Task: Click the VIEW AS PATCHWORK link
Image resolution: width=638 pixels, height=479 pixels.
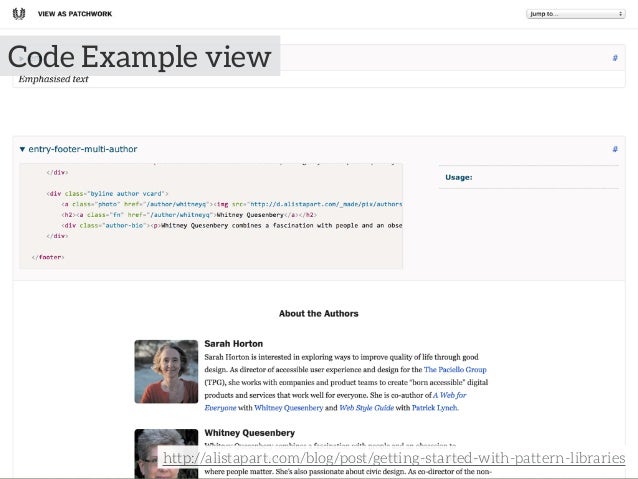Action: click(75, 14)
